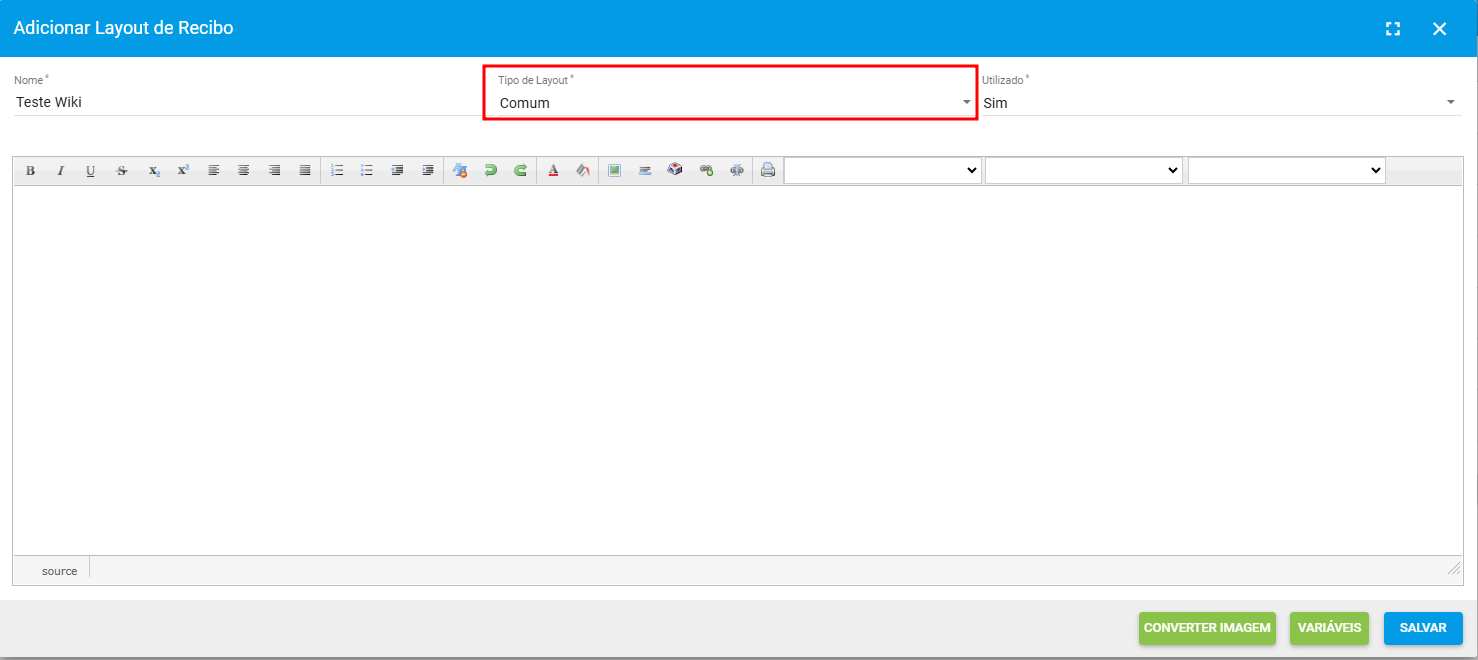This screenshot has height=660, width=1478.
Task: Apply strikethrough formatting
Action: [122, 171]
